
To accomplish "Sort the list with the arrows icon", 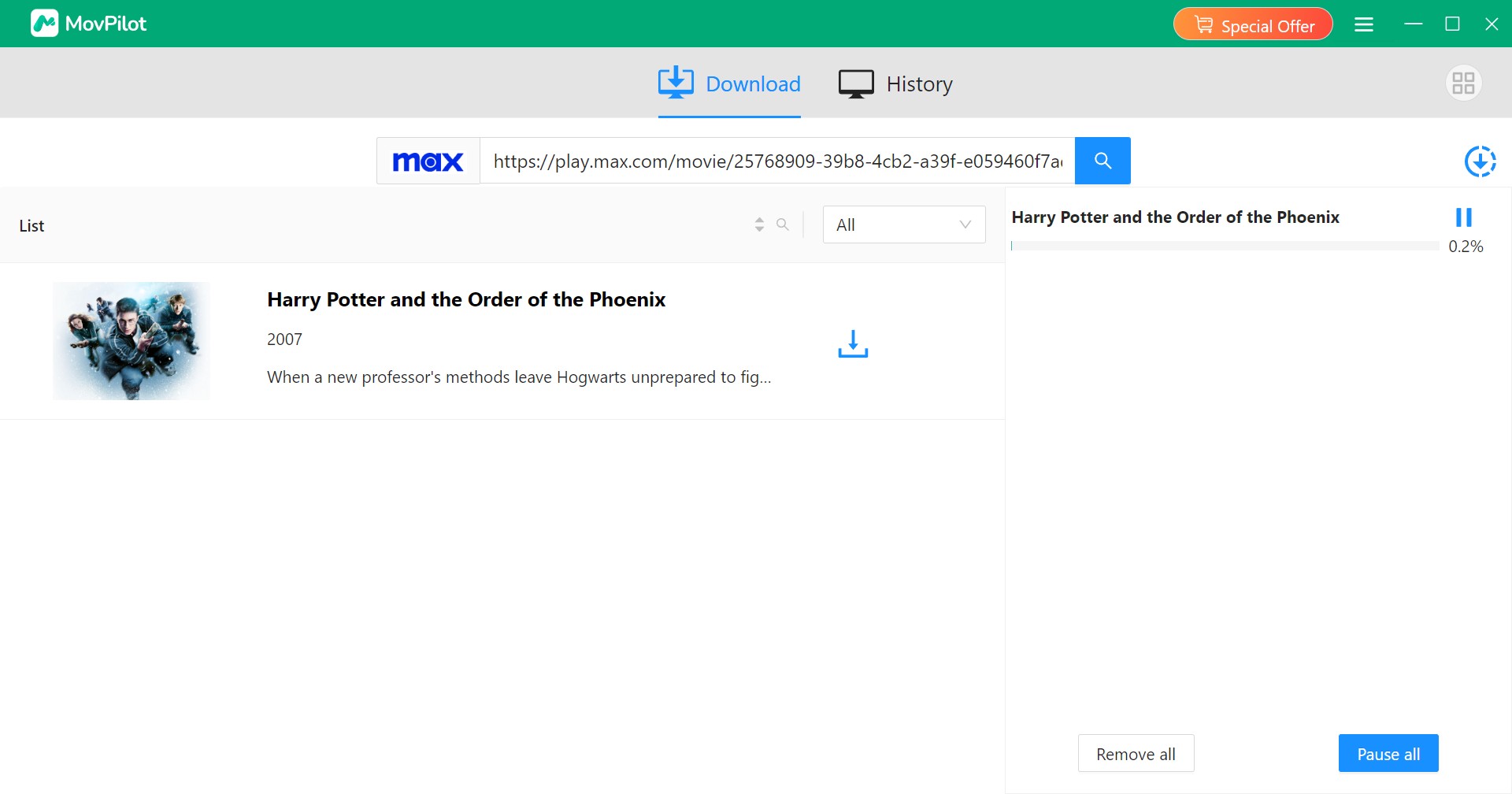I will pyautogui.click(x=759, y=224).
